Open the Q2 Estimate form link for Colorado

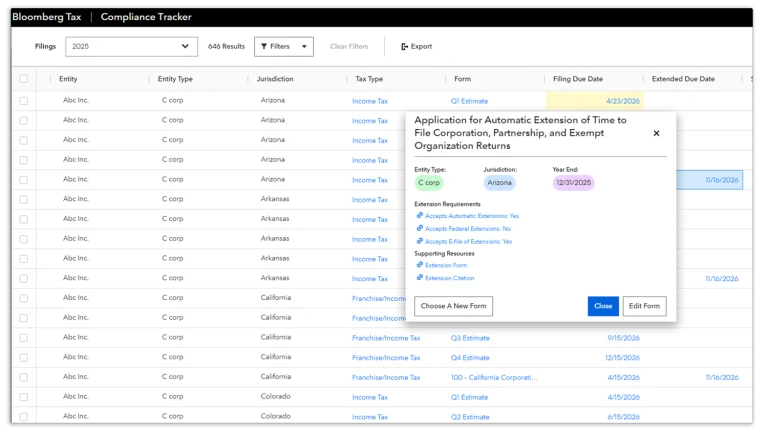470,417
